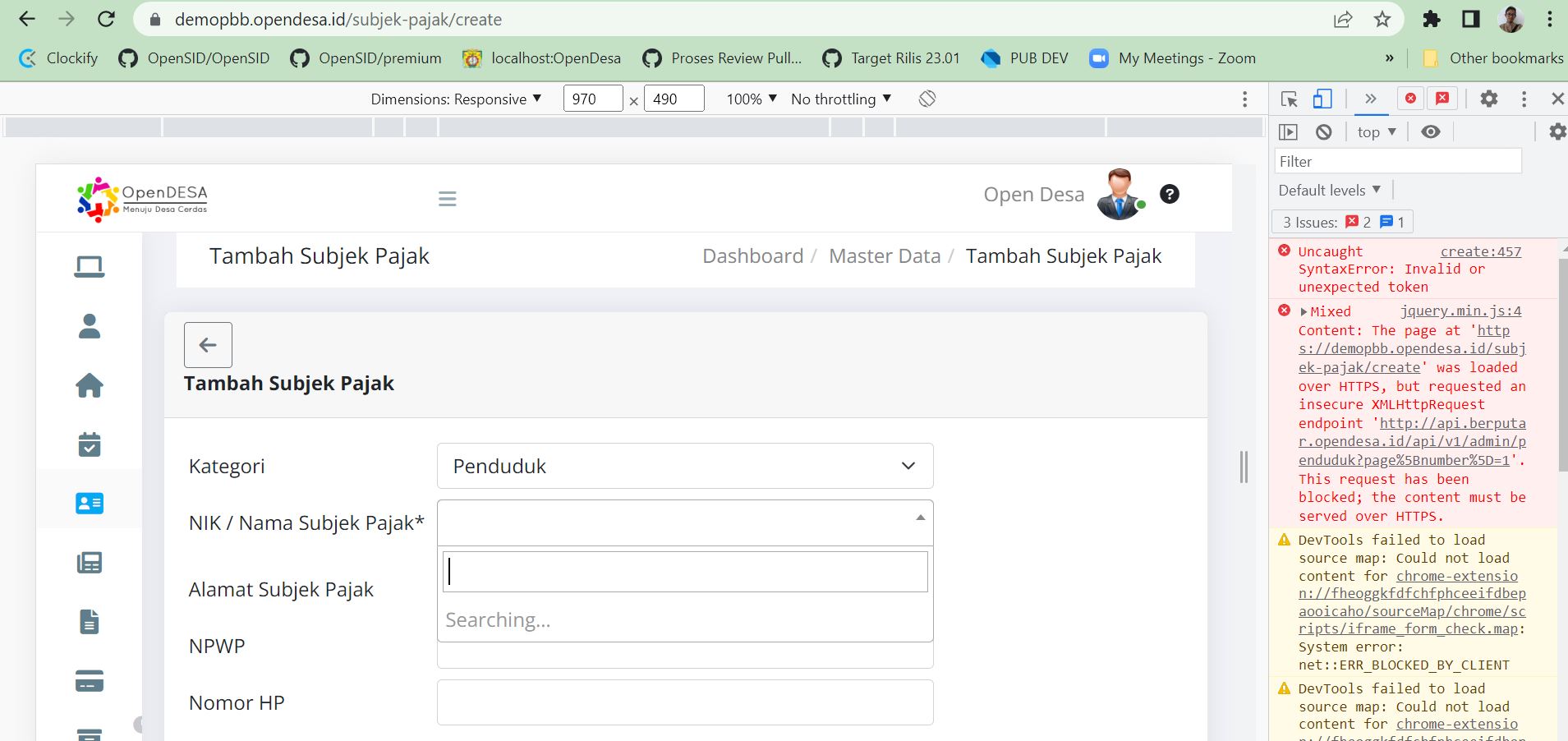Toggle the device toolbar icon in DevTools
The width and height of the screenshot is (1568, 741).
tap(1322, 99)
